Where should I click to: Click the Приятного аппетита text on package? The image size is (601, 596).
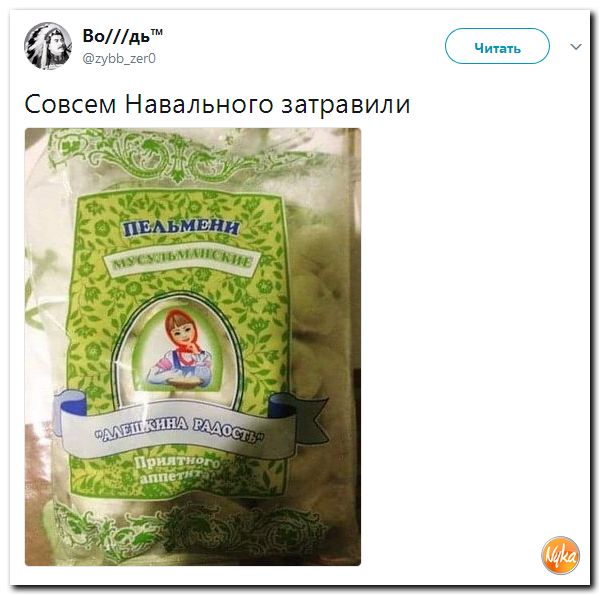tap(177, 470)
